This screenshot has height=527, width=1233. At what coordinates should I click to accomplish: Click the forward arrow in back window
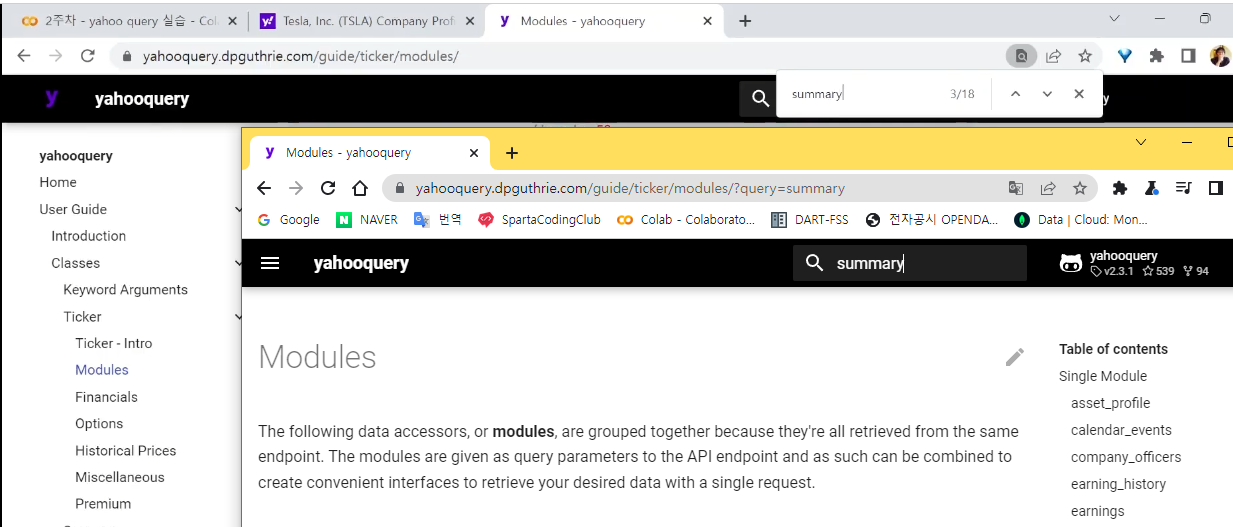[56, 56]
